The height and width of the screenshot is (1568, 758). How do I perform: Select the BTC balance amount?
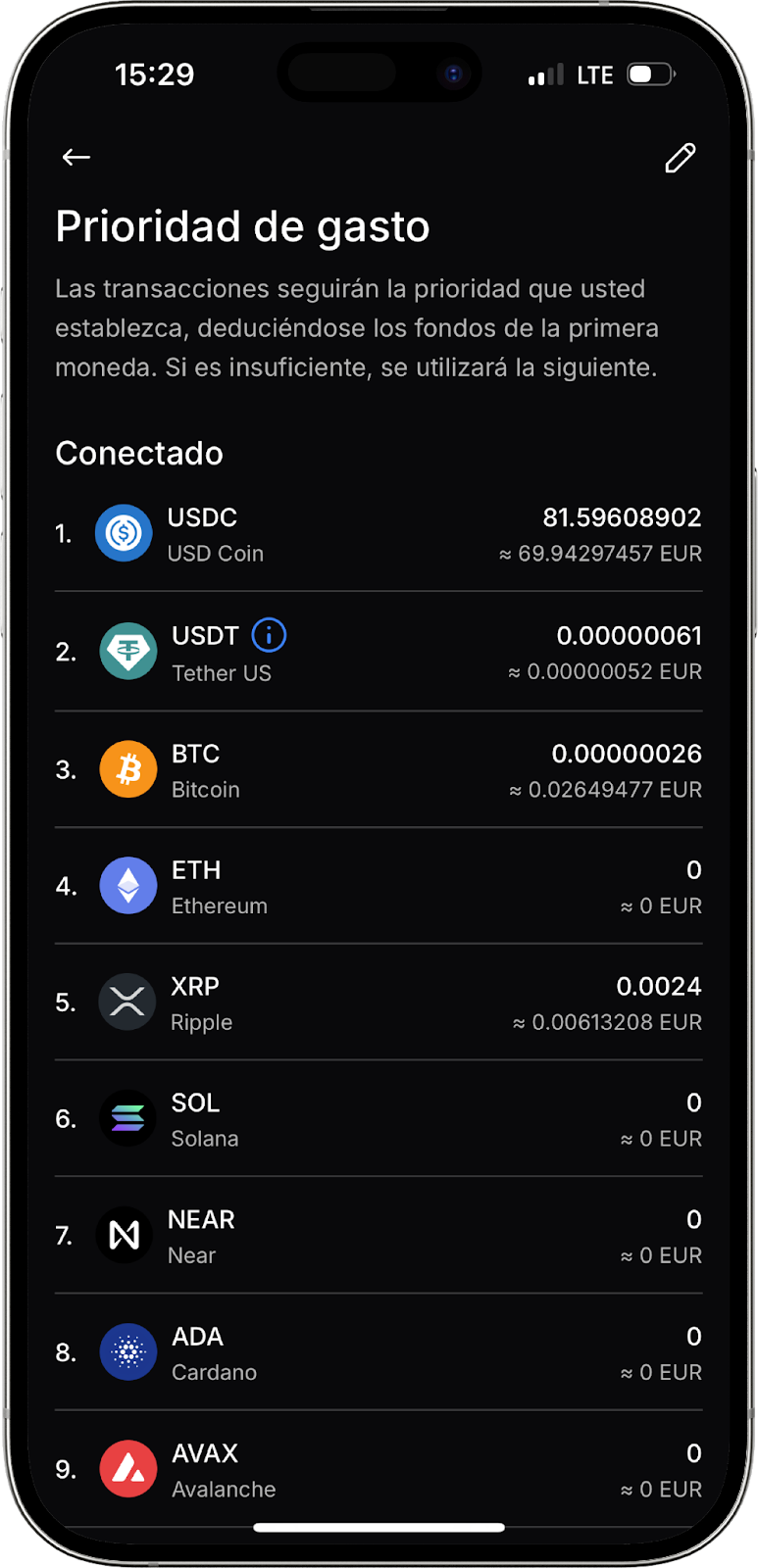(627, 754)
